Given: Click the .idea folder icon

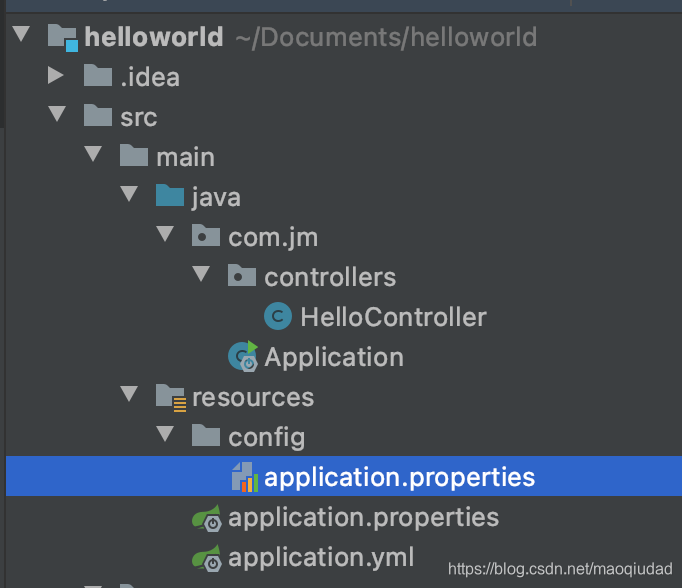Looking at the screenshot, I should click(x=98, y=75).
